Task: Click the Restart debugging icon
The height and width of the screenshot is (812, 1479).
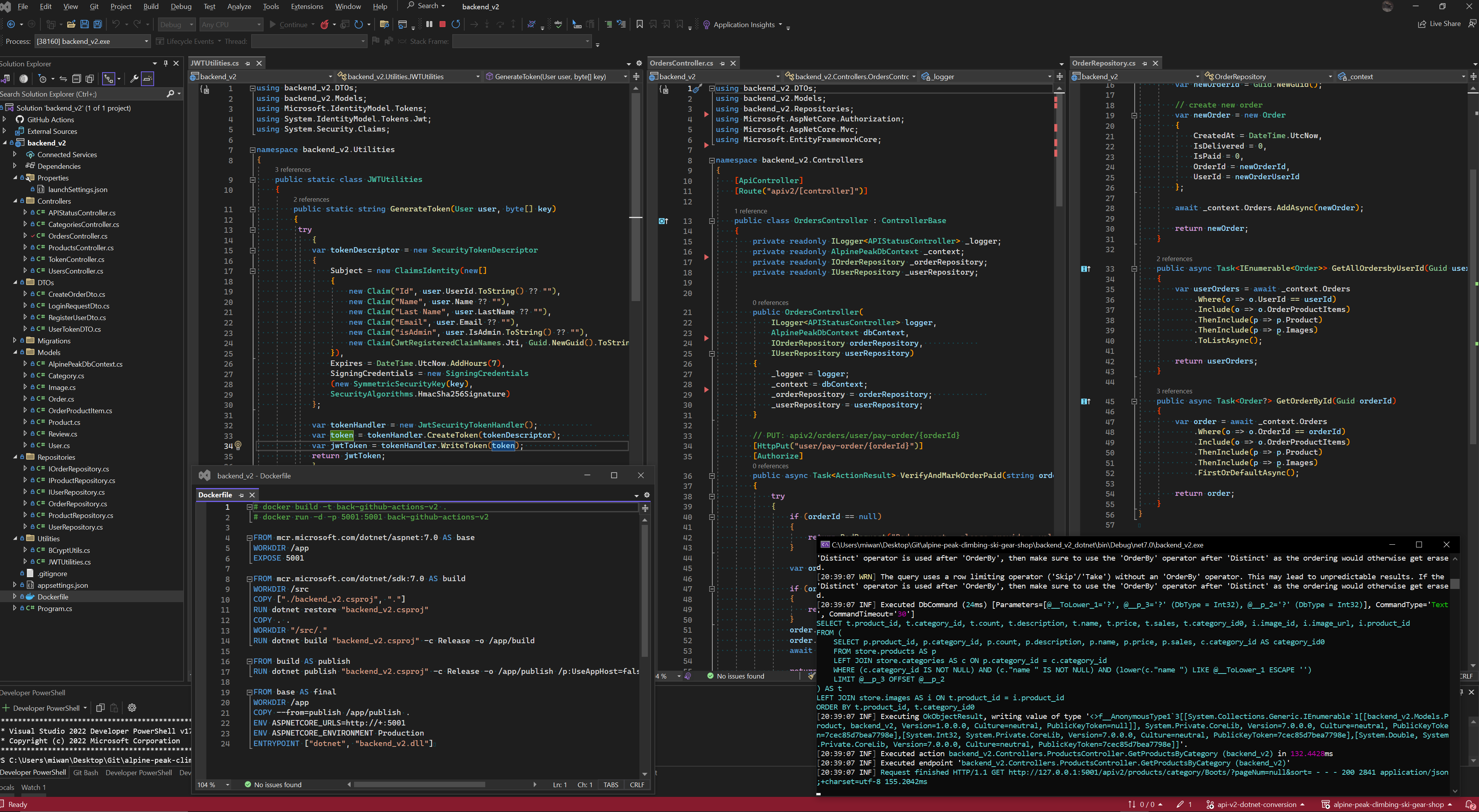Action: coord(456,24)
